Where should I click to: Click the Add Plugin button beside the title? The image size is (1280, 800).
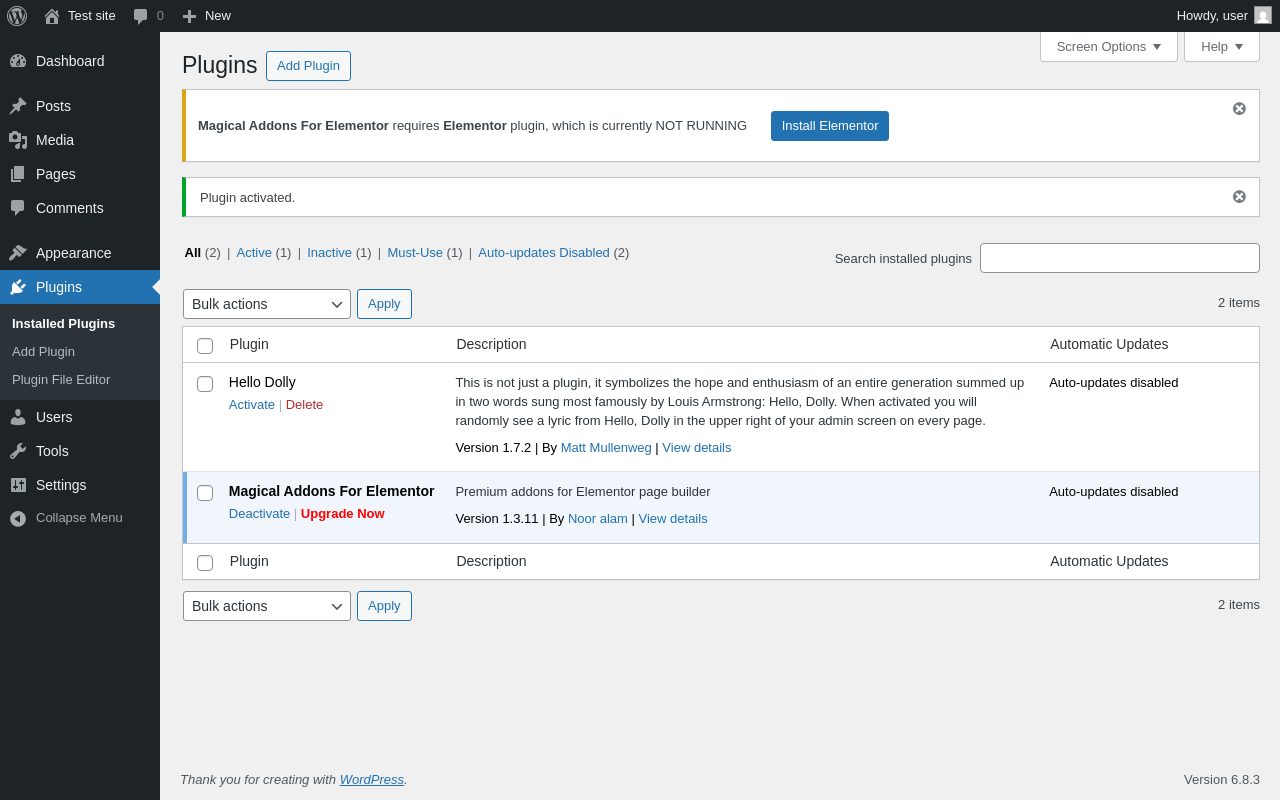pyautogui.click(x=308, y=66)
